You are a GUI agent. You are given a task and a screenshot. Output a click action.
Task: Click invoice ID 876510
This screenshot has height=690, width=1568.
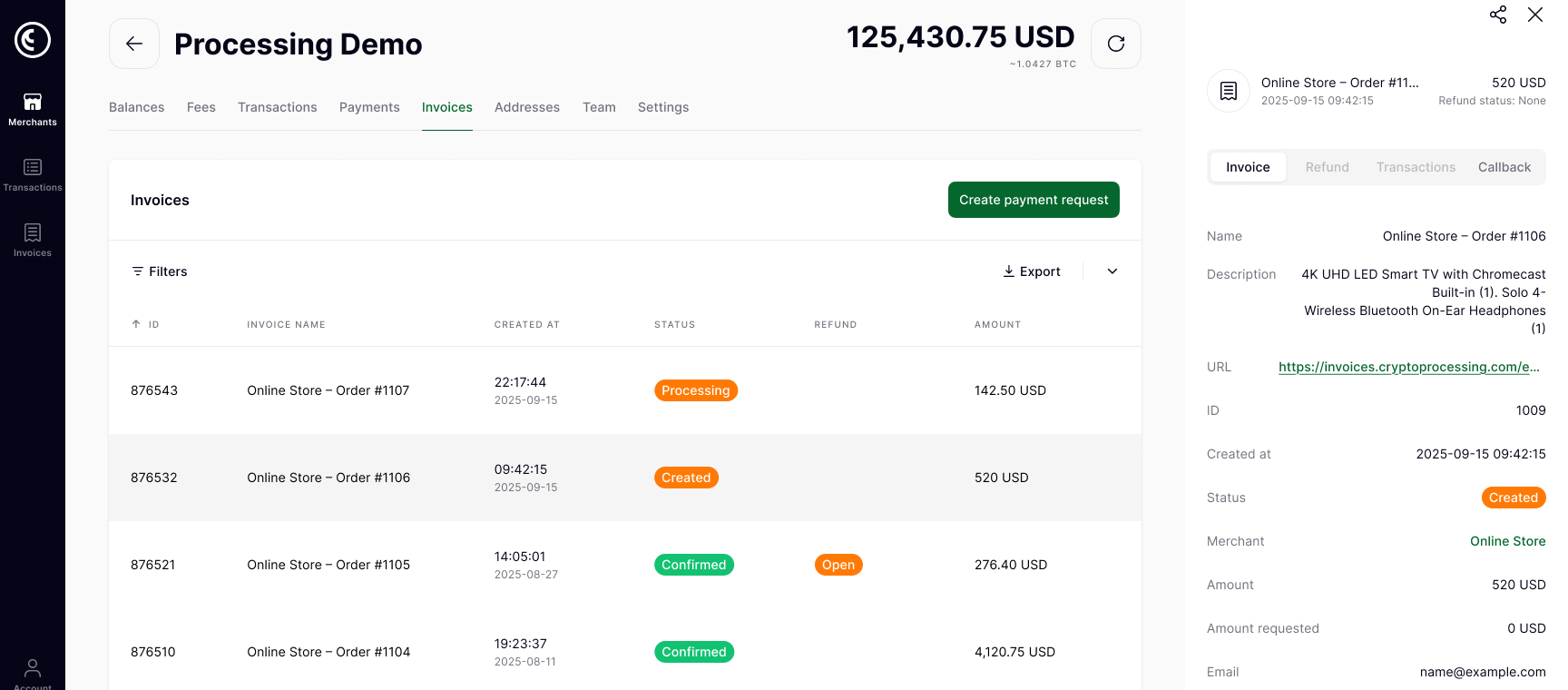pyautogui.click(x=153, y=652)
